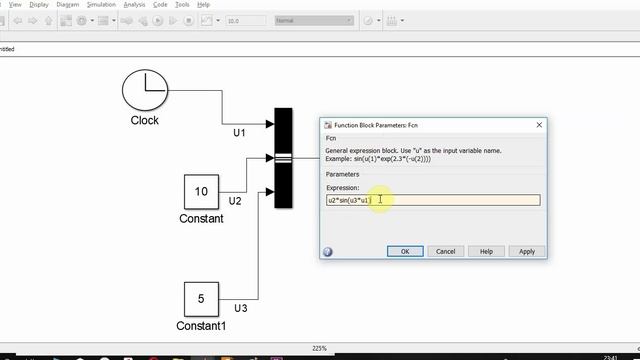640x360 pixels.
Task: Expand the Model Explorer dropdown arrow
Action: click(114, 20)
